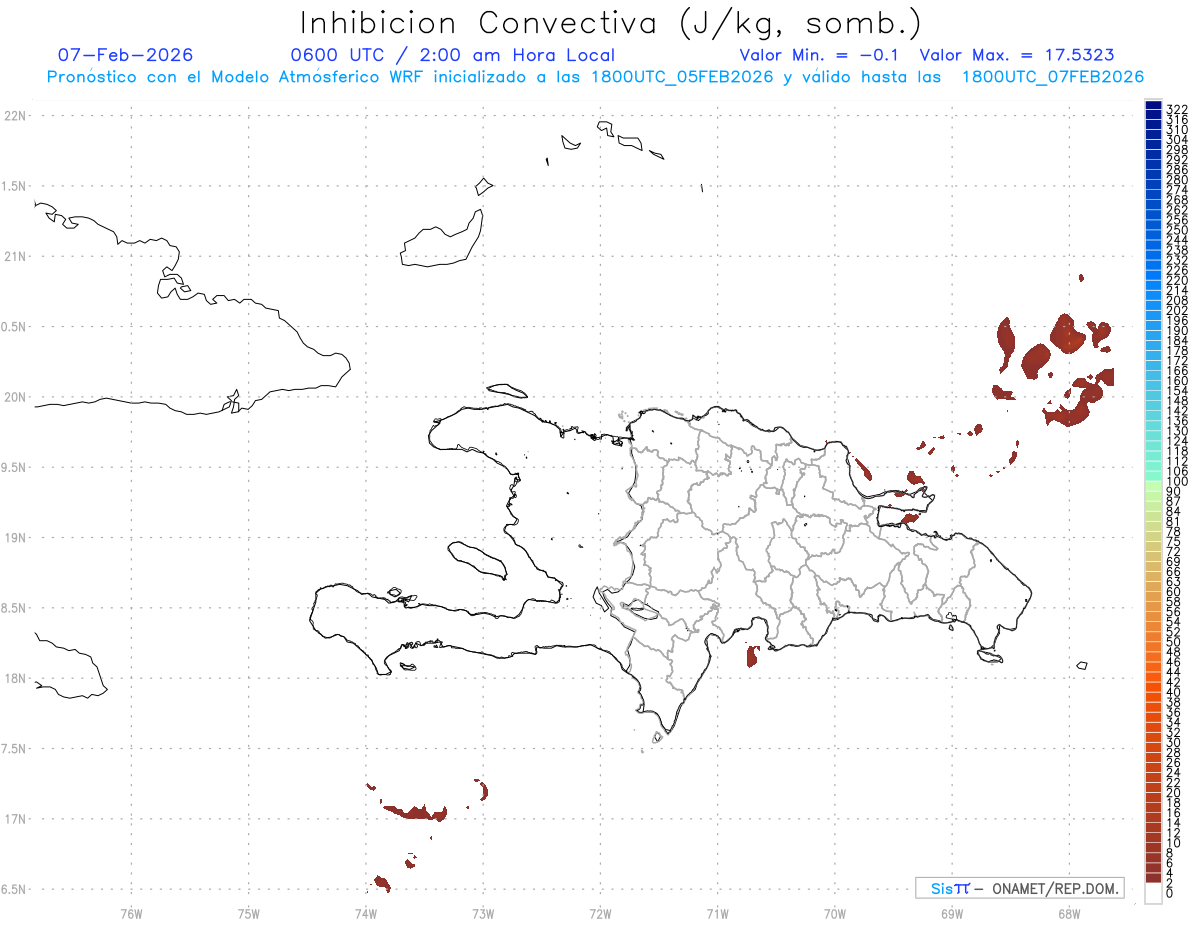Viewport: 1200px width, 927px height.
Task: Click the '22N' latitude label
Action: click(15, 116)
